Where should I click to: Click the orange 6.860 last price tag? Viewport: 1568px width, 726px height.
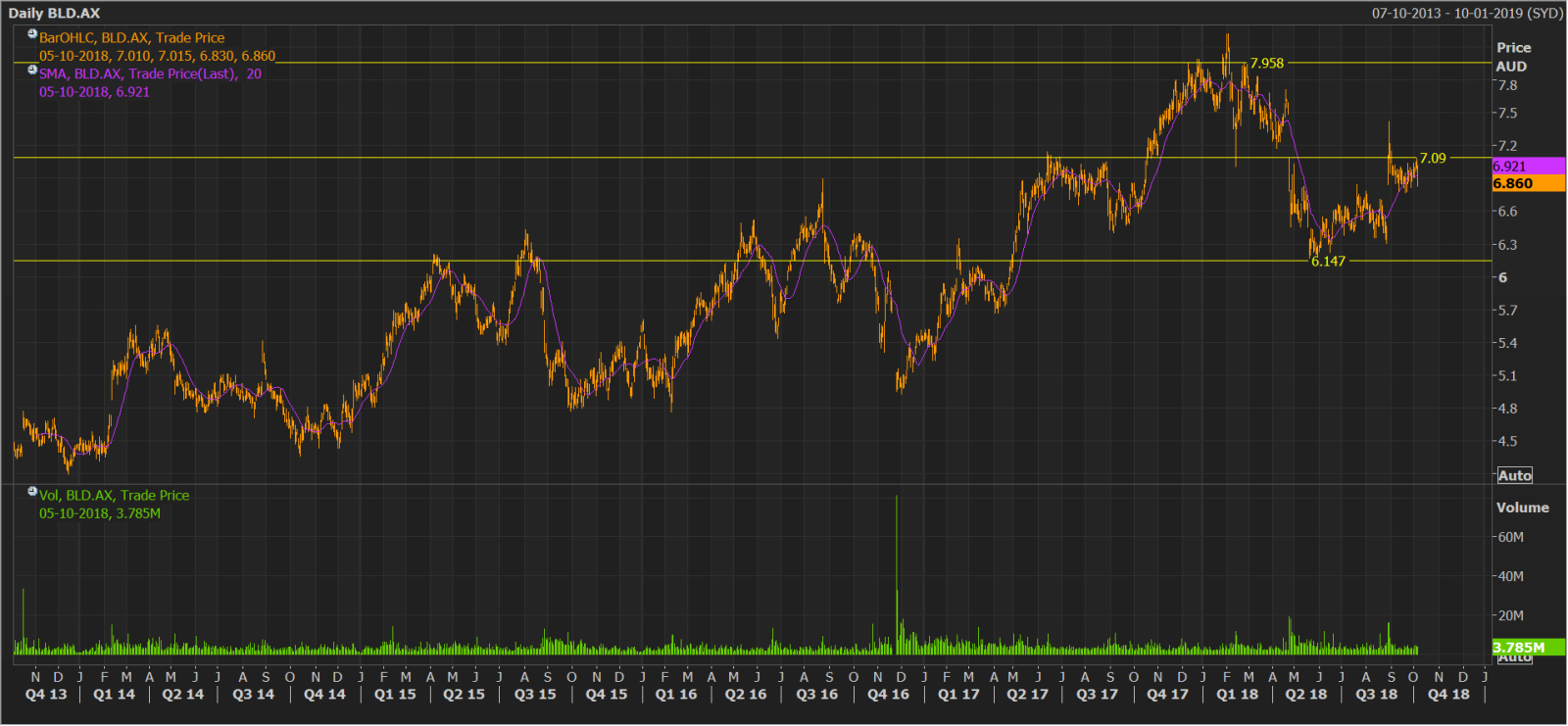coord(1528,183)
